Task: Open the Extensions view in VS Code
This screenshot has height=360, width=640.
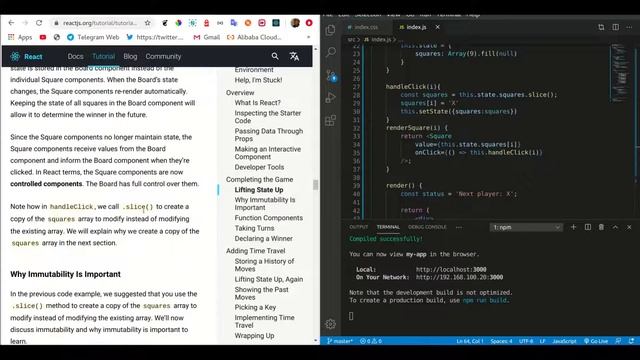Action: tap(331, 120)
